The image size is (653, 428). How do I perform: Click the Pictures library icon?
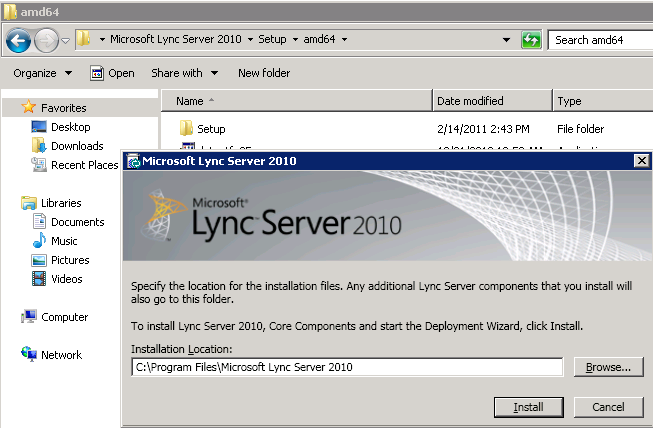(39, 261)
